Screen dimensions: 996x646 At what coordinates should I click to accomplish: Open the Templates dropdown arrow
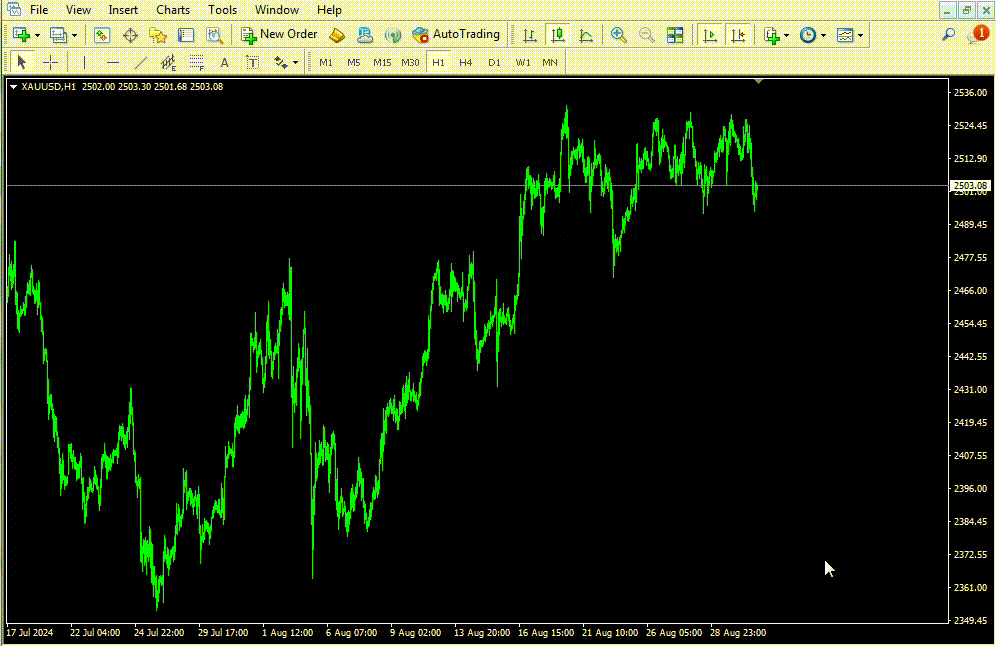coord(861,36)
